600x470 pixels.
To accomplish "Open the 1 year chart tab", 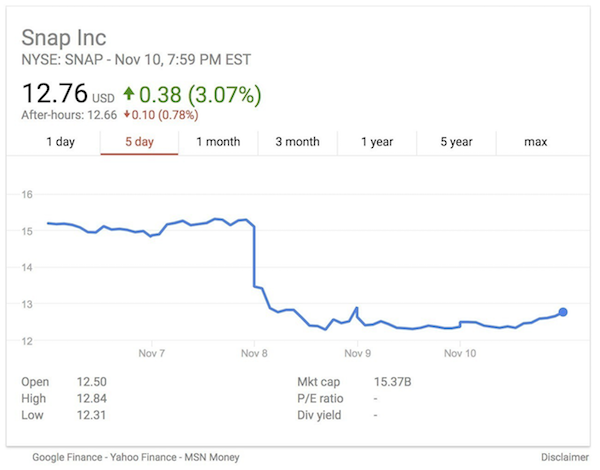I will (x=377, y=142).
